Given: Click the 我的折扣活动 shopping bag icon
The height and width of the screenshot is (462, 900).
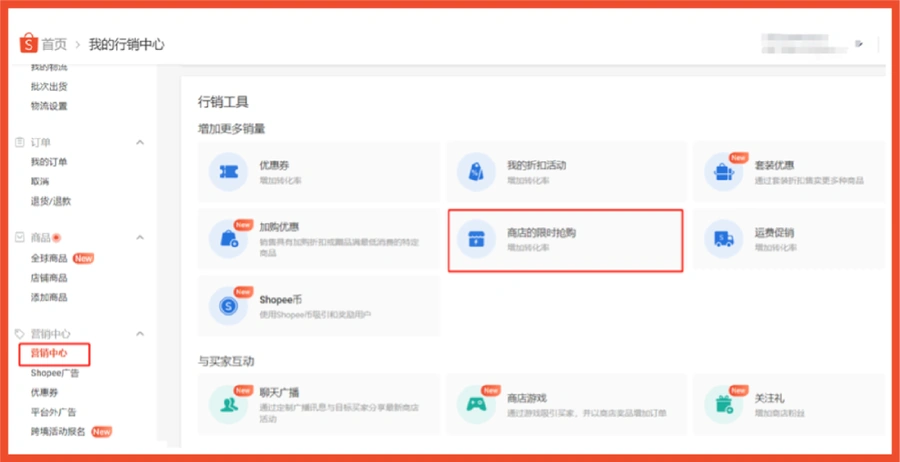Looking at the screenshot, I should (476, 172).
